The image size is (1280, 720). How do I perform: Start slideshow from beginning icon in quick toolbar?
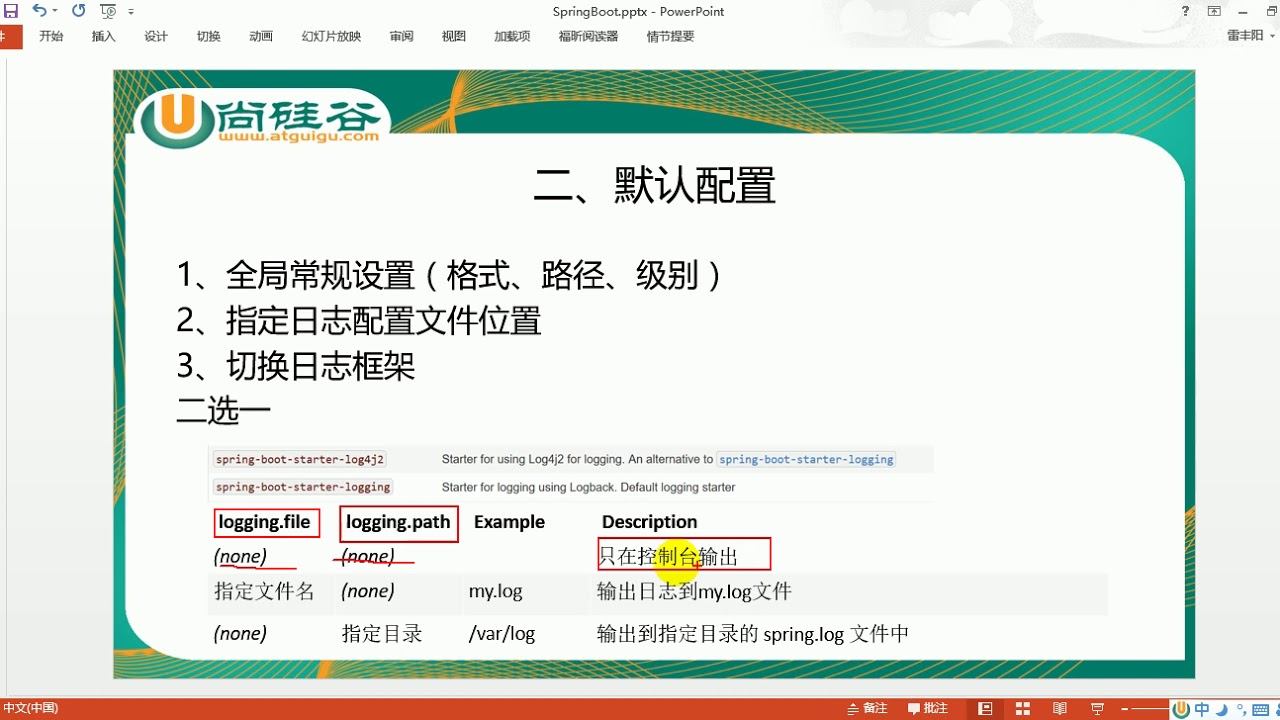[x=107, y=11]
